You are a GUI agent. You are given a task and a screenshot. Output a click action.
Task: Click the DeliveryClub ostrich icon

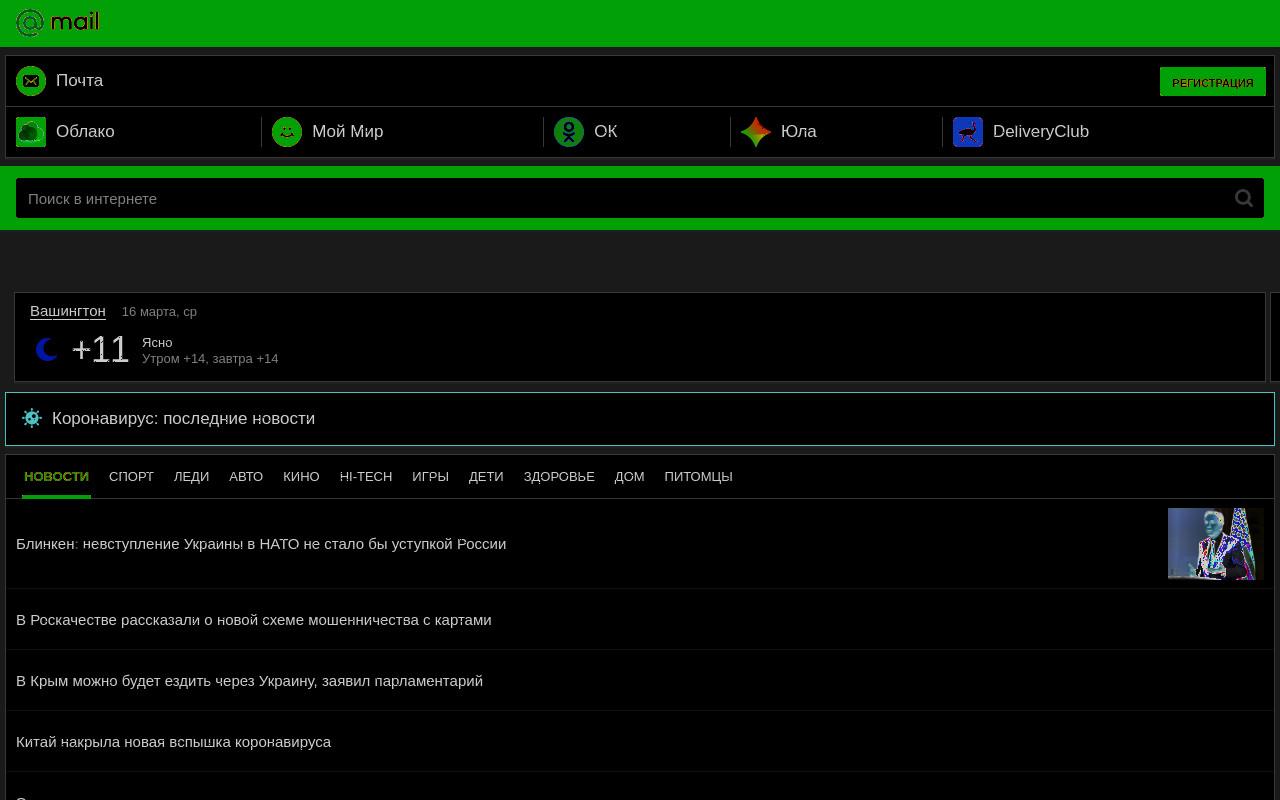tap(968, 132)
